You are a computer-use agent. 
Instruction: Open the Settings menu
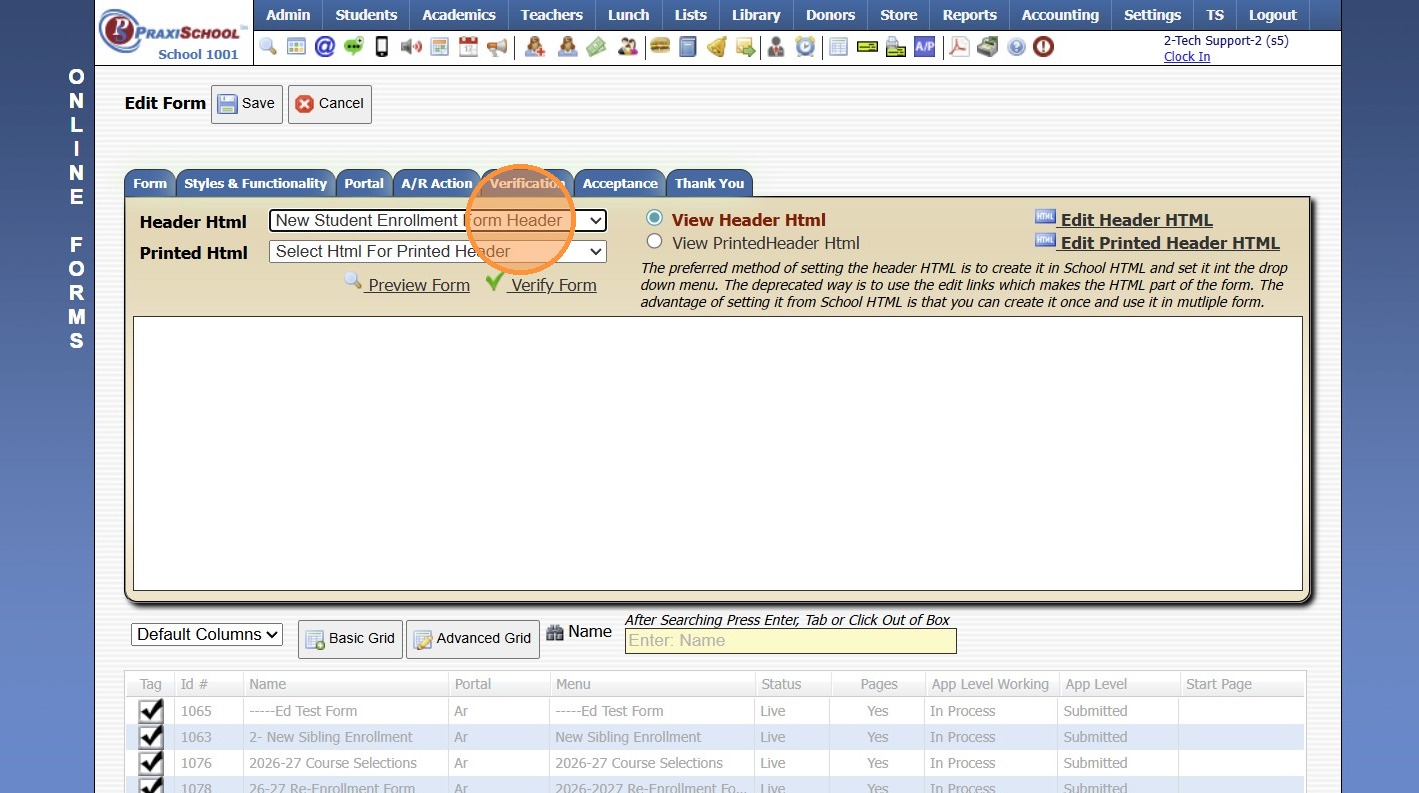coord(1152,15)
